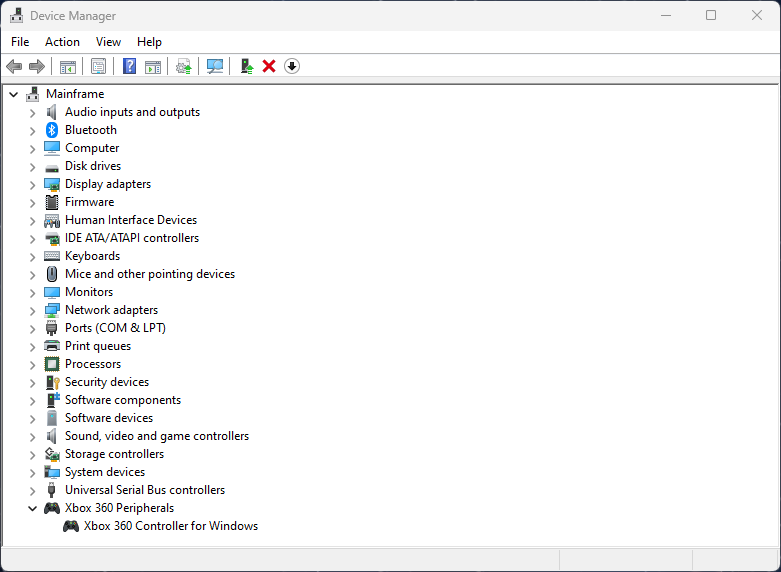Click the Disable device down-arrow icon
Screen dimensions: 781x572
tap(292, 66)
